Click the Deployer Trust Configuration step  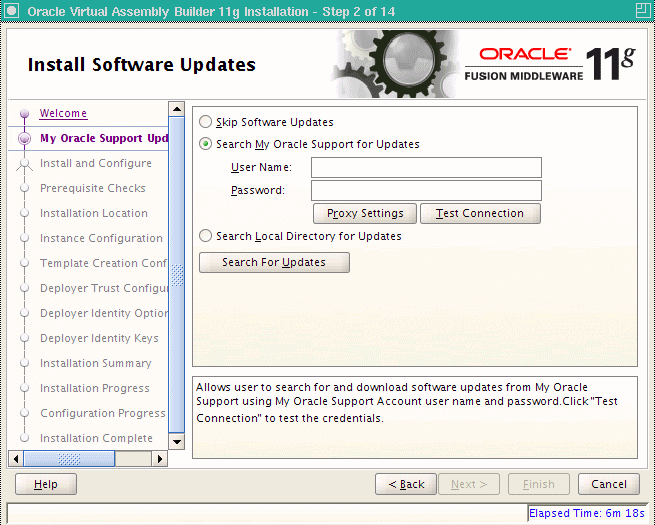[104, 288]
